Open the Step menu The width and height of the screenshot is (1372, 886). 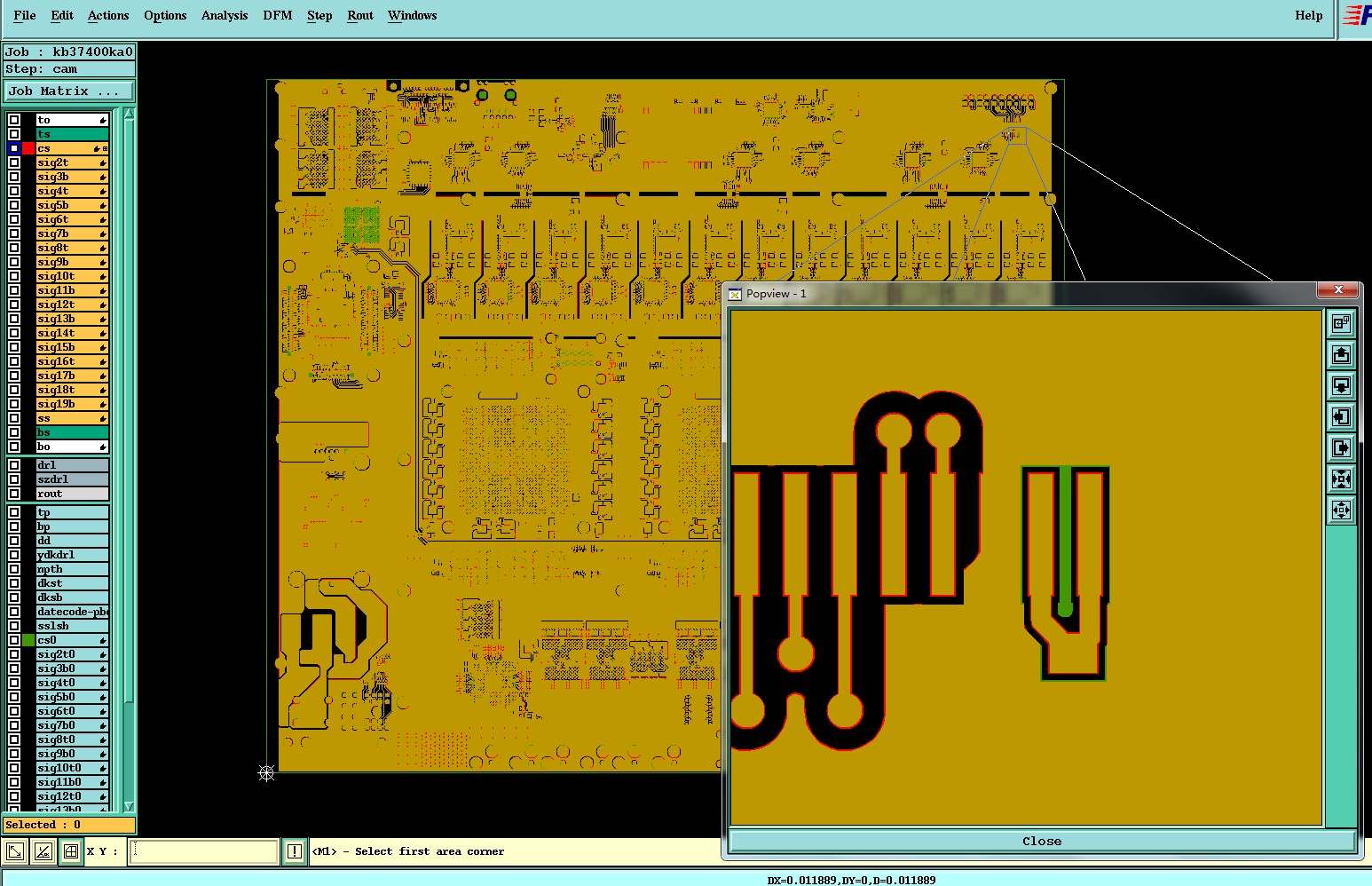click(x=319, y=15)
